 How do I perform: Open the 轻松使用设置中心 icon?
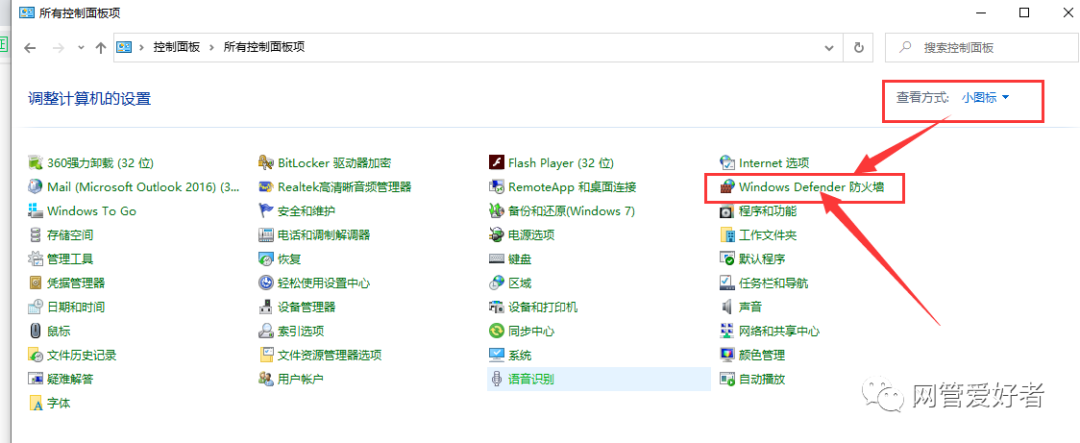coord(266,283)
